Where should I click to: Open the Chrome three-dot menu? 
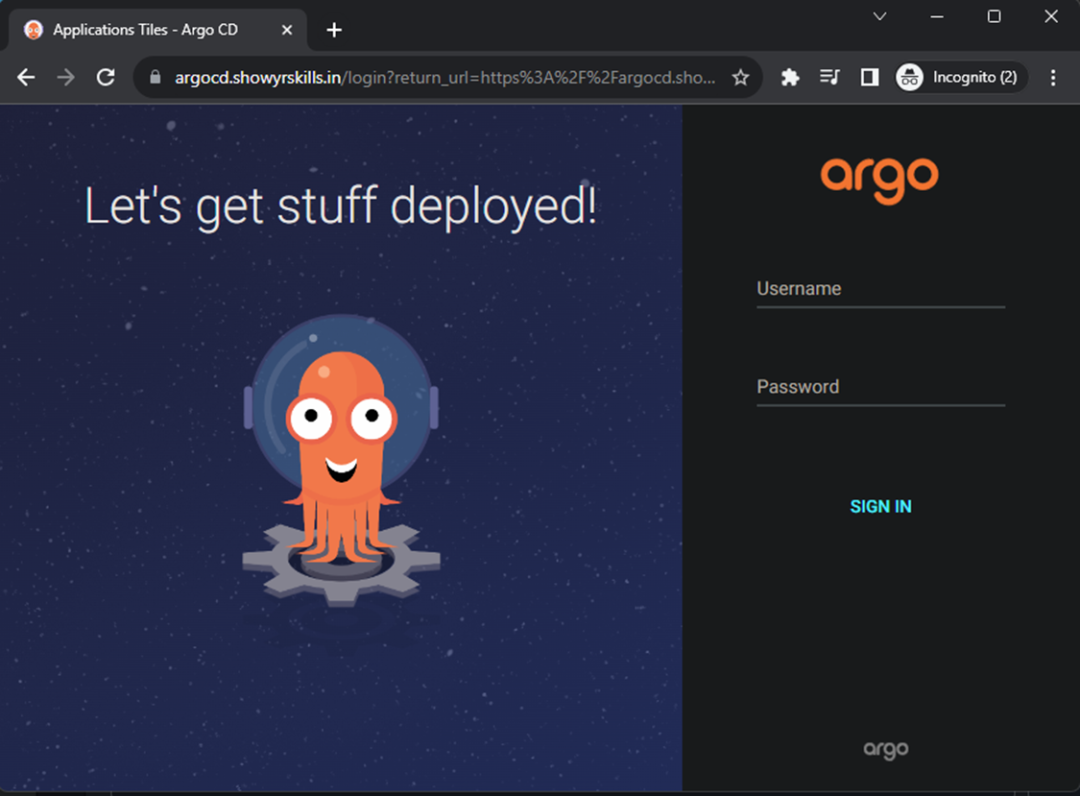(x=1052, y=77)
